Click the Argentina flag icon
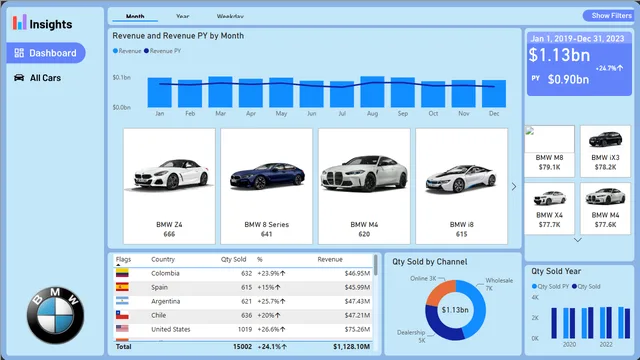640x360 pixels. pos(122,301)
